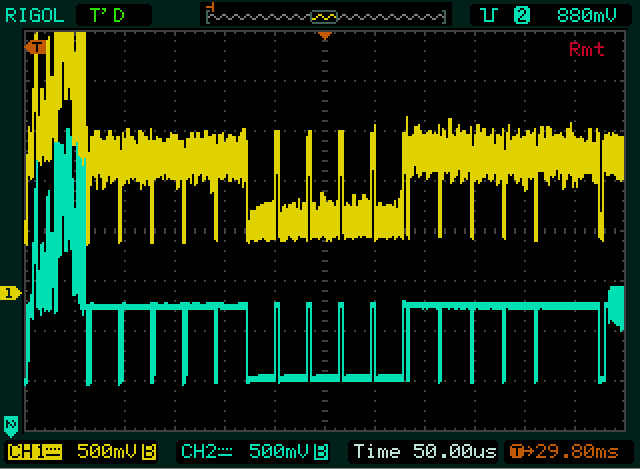Click the waveform memory position bar
640x469 pixels.
click(325, 16)
